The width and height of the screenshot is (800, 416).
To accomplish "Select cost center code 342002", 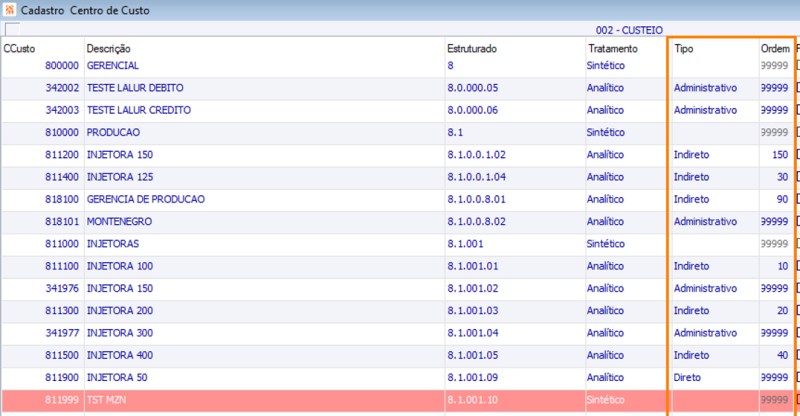I will 62,88.
